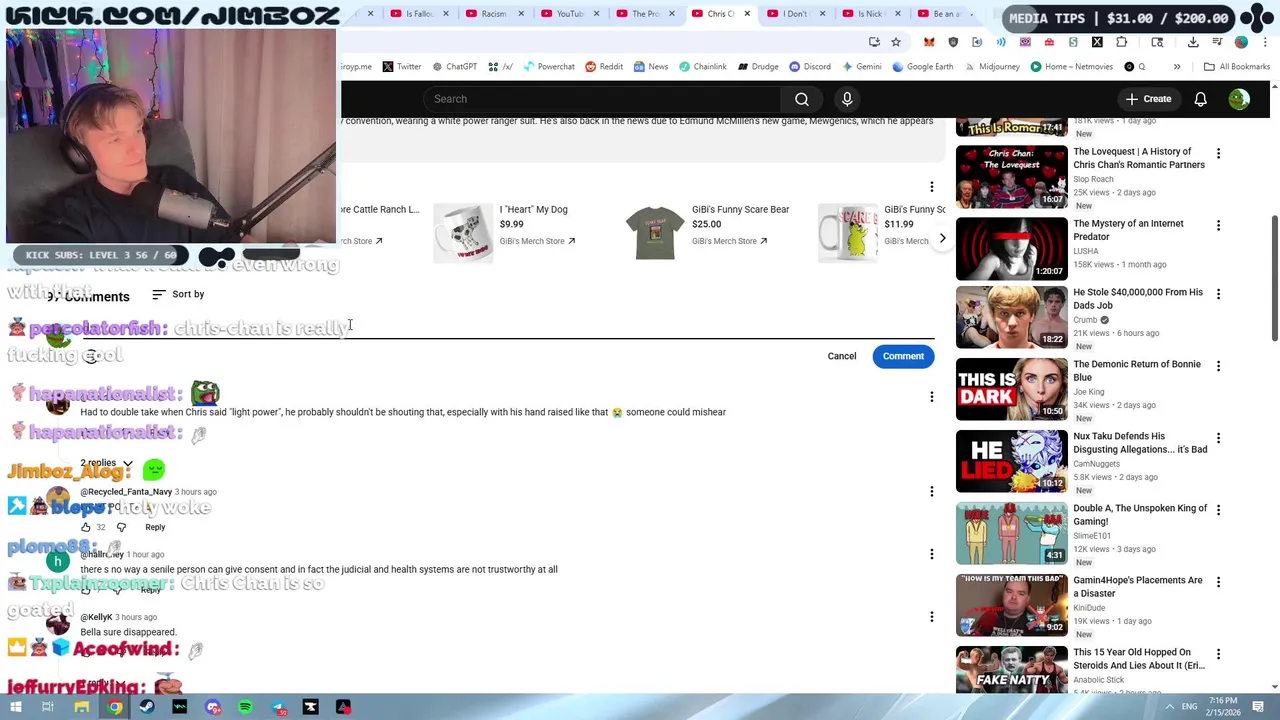1280x720 pixels.
Task: Open Sort by comments dropdown
Action: coord(178,294)
